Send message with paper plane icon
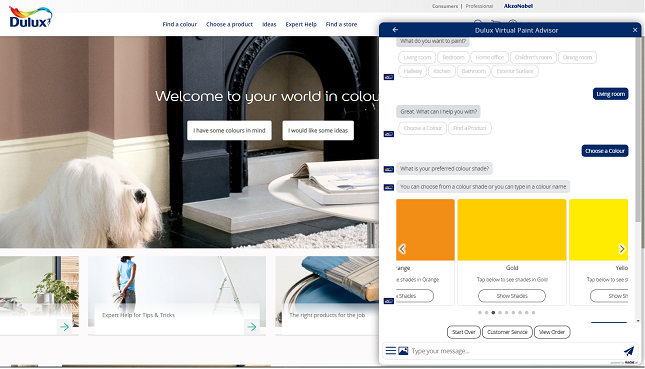Viewport: 645px width, 369px height. coord(629,350)
